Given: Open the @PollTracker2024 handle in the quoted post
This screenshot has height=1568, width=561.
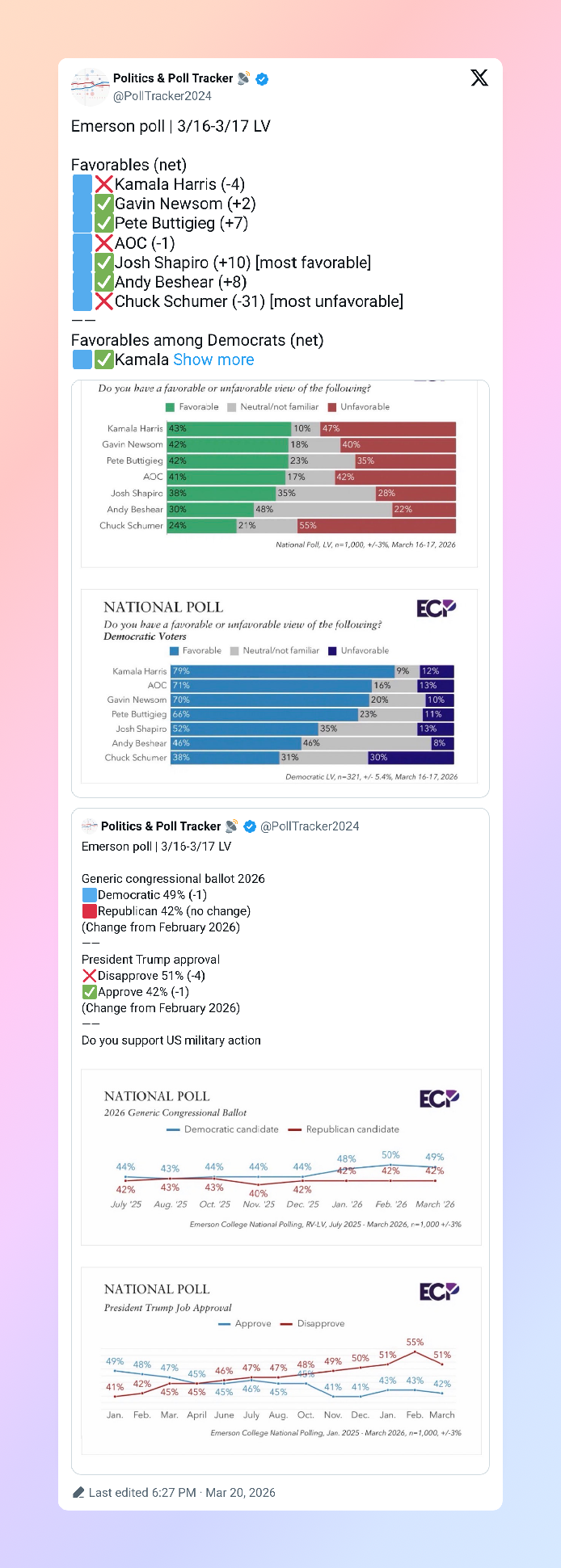Looking at the screenshot, I should (310, 826).
